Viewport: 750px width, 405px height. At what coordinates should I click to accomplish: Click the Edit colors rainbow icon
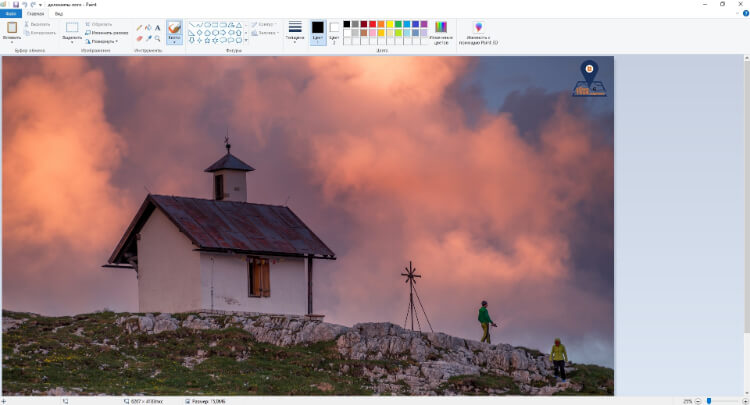coord(440,28)
